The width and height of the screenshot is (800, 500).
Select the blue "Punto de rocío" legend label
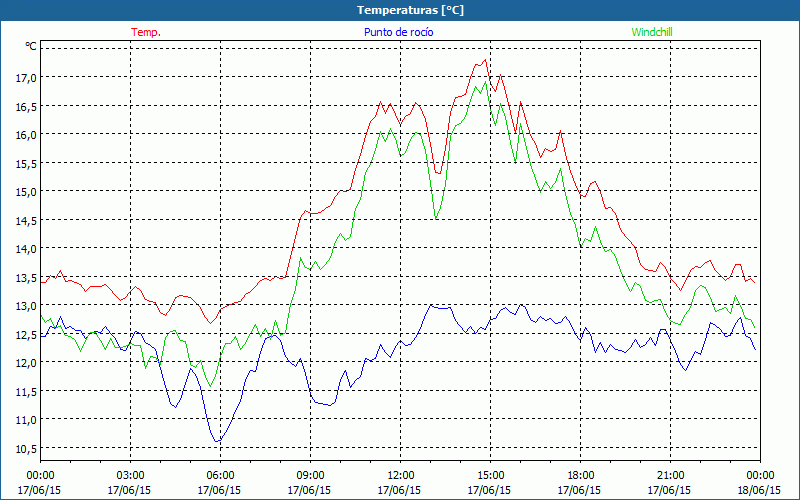(x=398, y=32)
